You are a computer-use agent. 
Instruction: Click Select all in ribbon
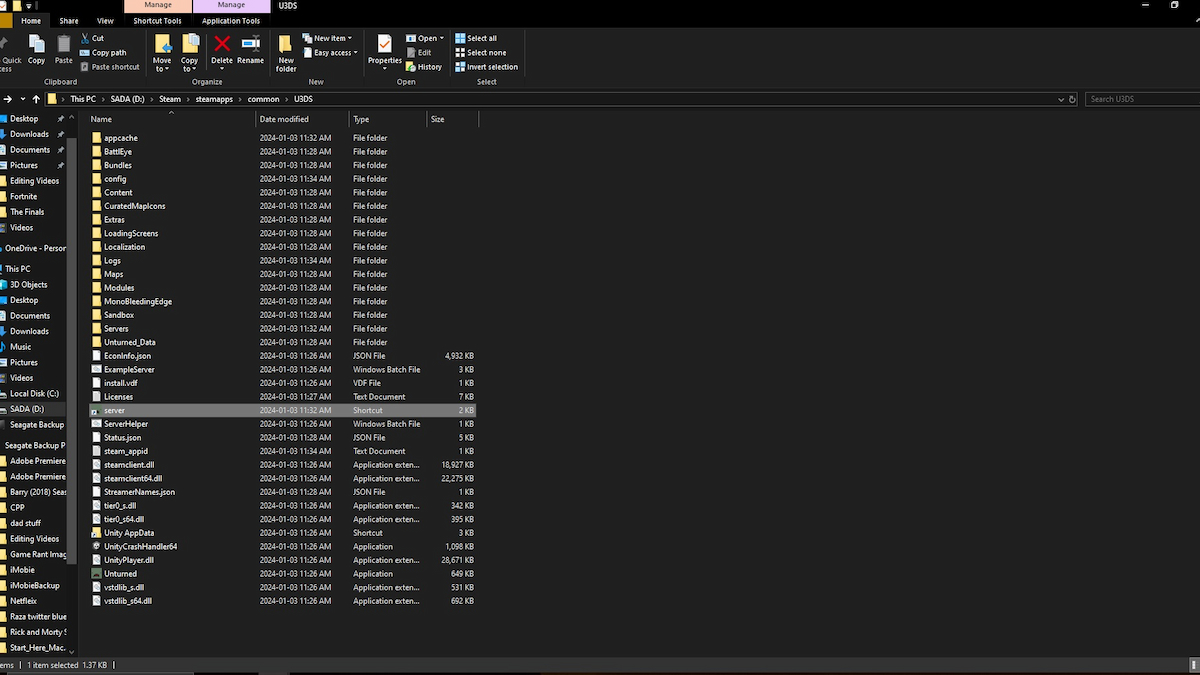pos(476,38)
